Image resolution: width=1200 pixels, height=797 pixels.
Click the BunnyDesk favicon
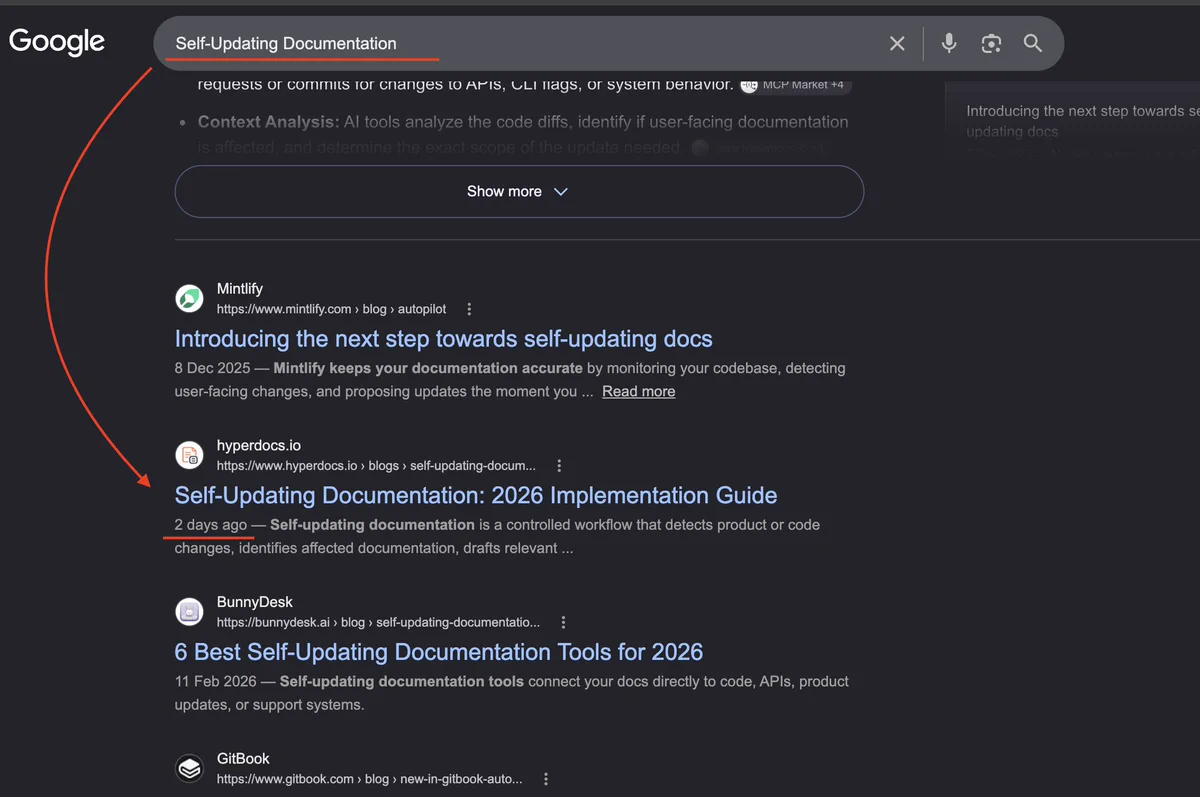pos(189,612)
